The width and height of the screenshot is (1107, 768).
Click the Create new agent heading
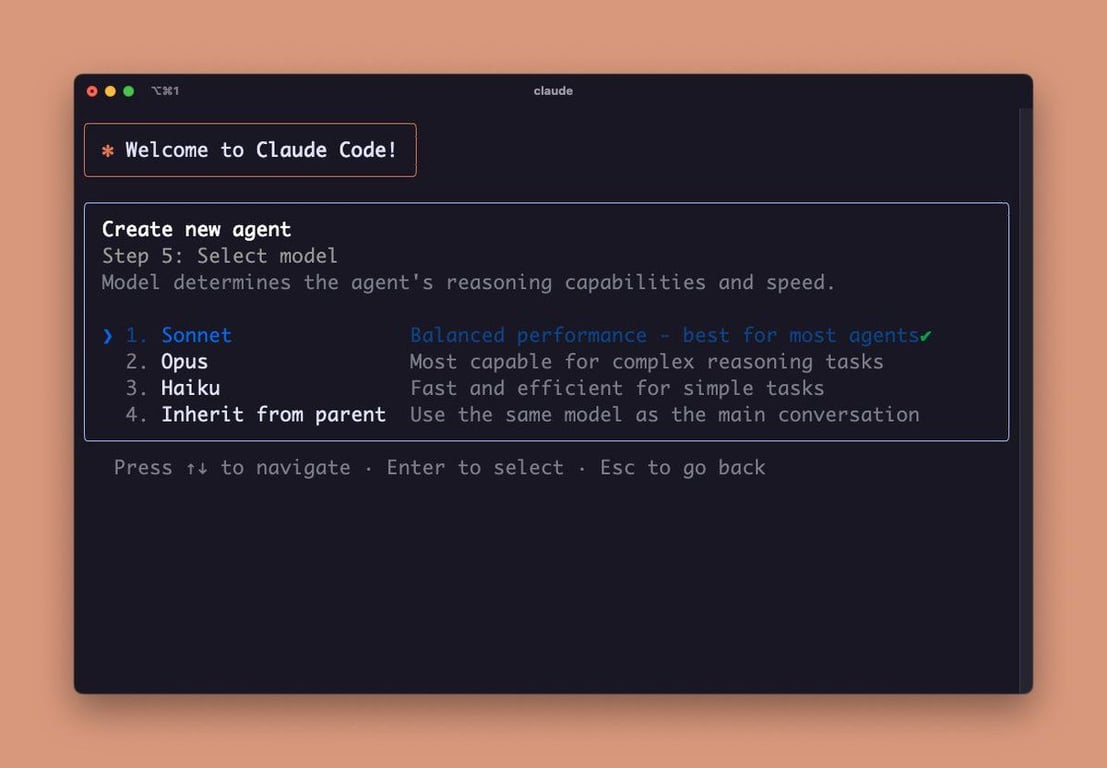pyautogui.click(x=196, y=228)
